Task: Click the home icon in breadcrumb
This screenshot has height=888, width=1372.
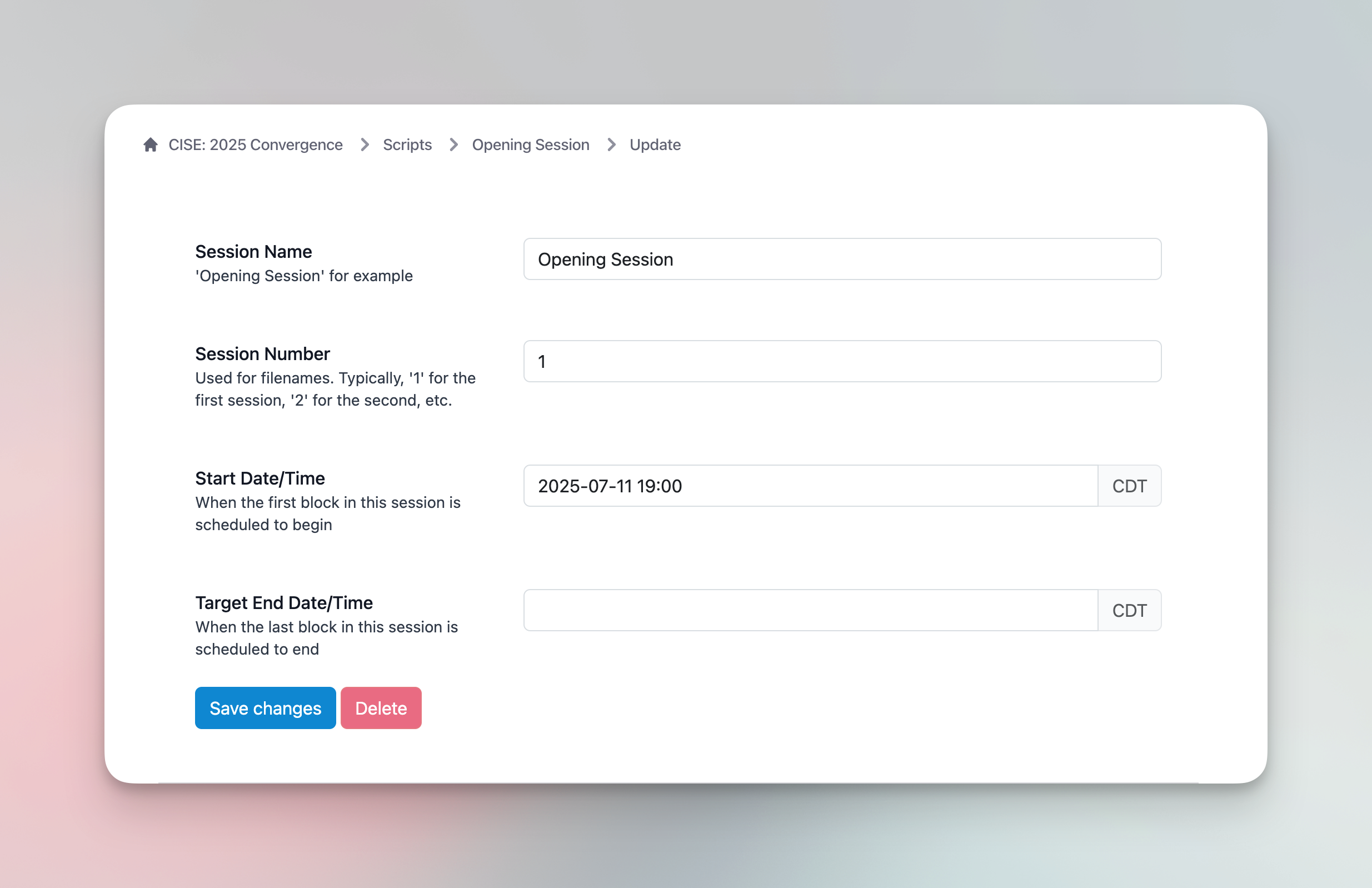Action: (151, 144)
